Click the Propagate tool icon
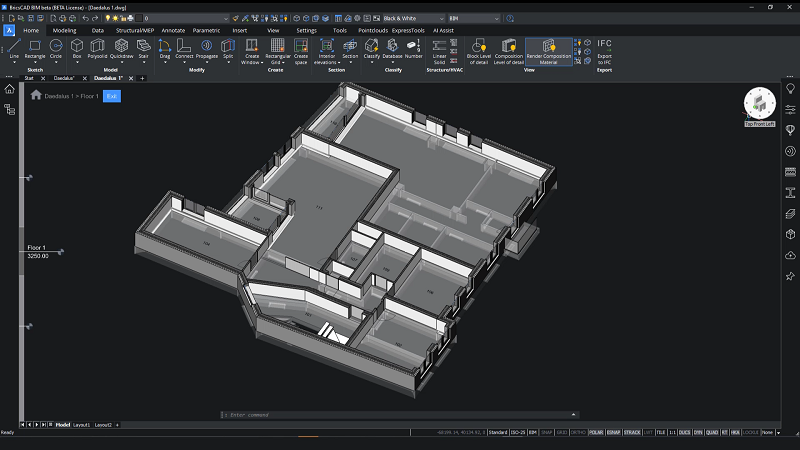This screenshot has height=450, width=800. pos(207,49)
